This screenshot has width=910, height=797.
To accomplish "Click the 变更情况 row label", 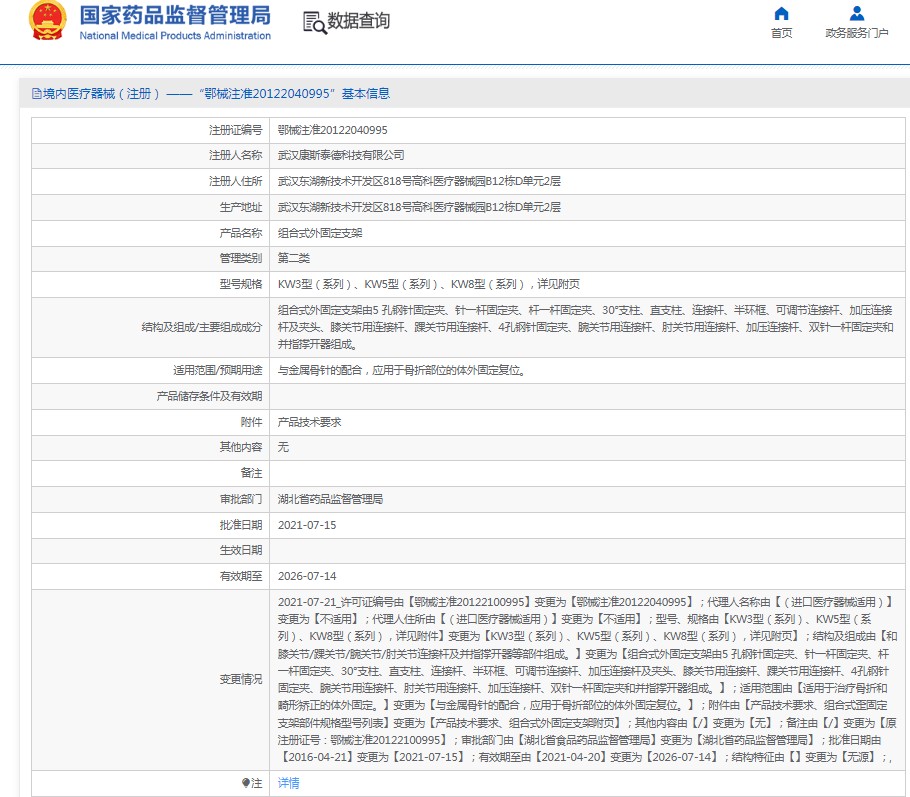I will pyautogui.click(x=241, y=679).
